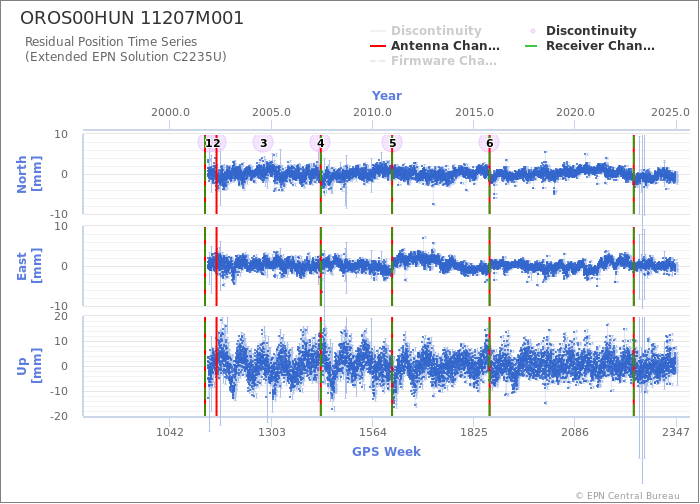Click the 2005.0 year tick label

(x=271, y=112)
